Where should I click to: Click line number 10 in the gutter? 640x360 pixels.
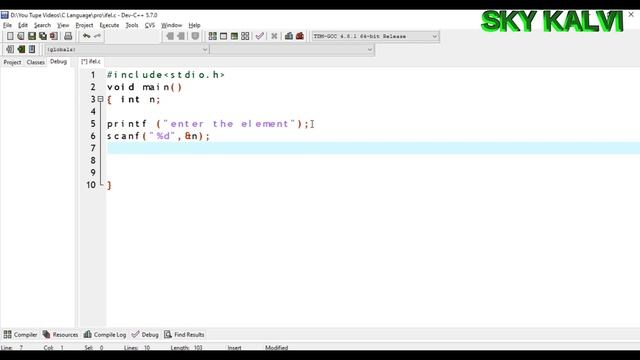[x=91, y=185]
